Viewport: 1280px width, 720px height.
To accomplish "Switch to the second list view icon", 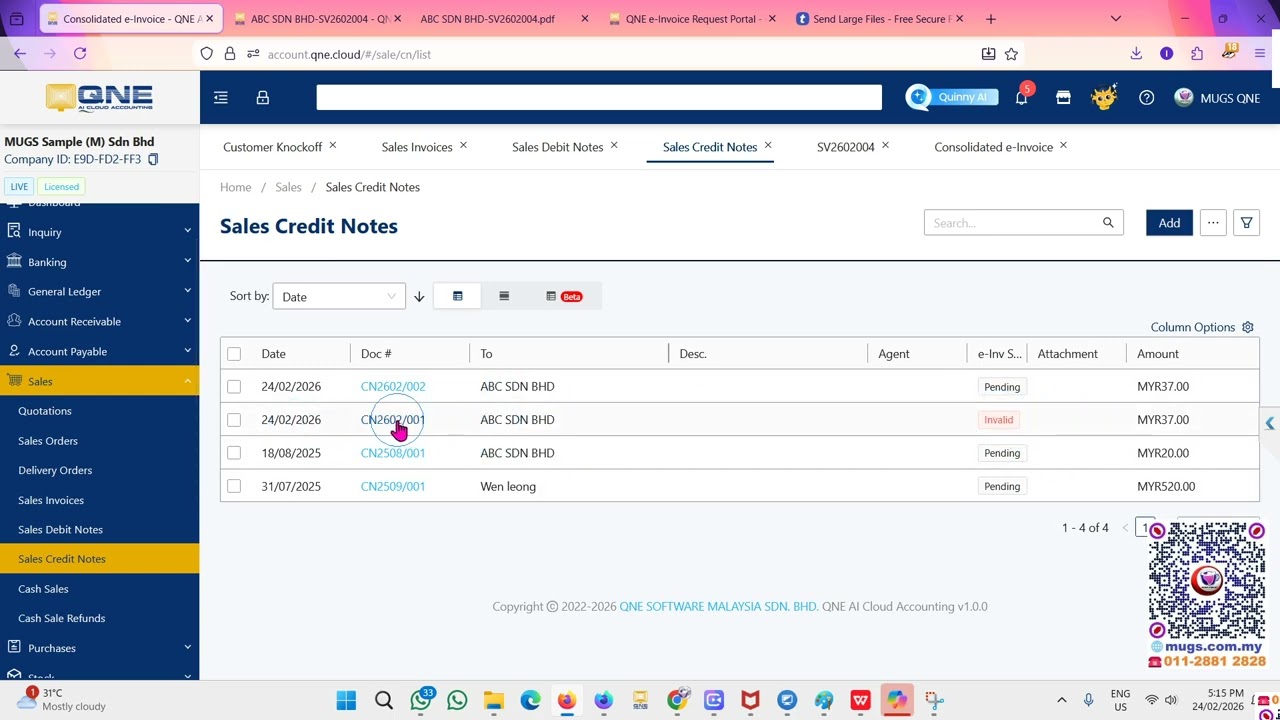I will (504, 296).
